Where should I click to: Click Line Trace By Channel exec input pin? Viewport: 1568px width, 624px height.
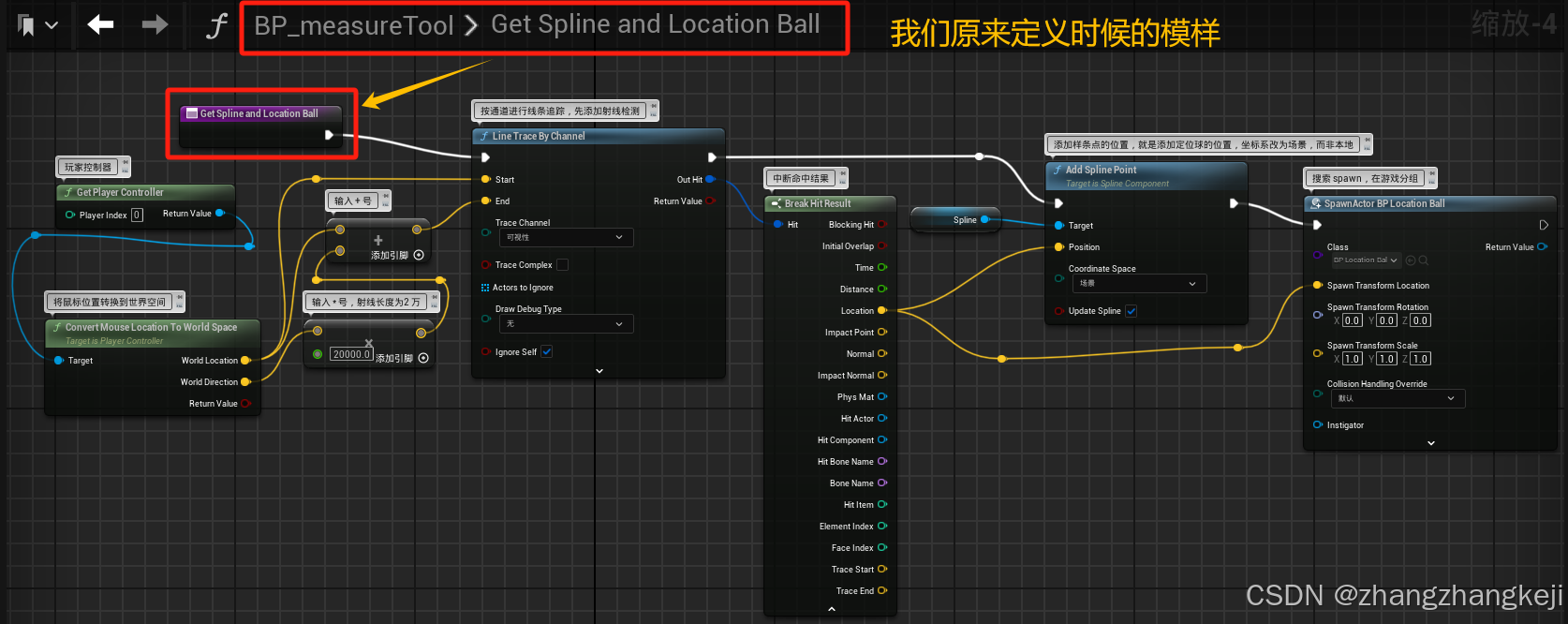pyautogui.click(x=485, y=157)
